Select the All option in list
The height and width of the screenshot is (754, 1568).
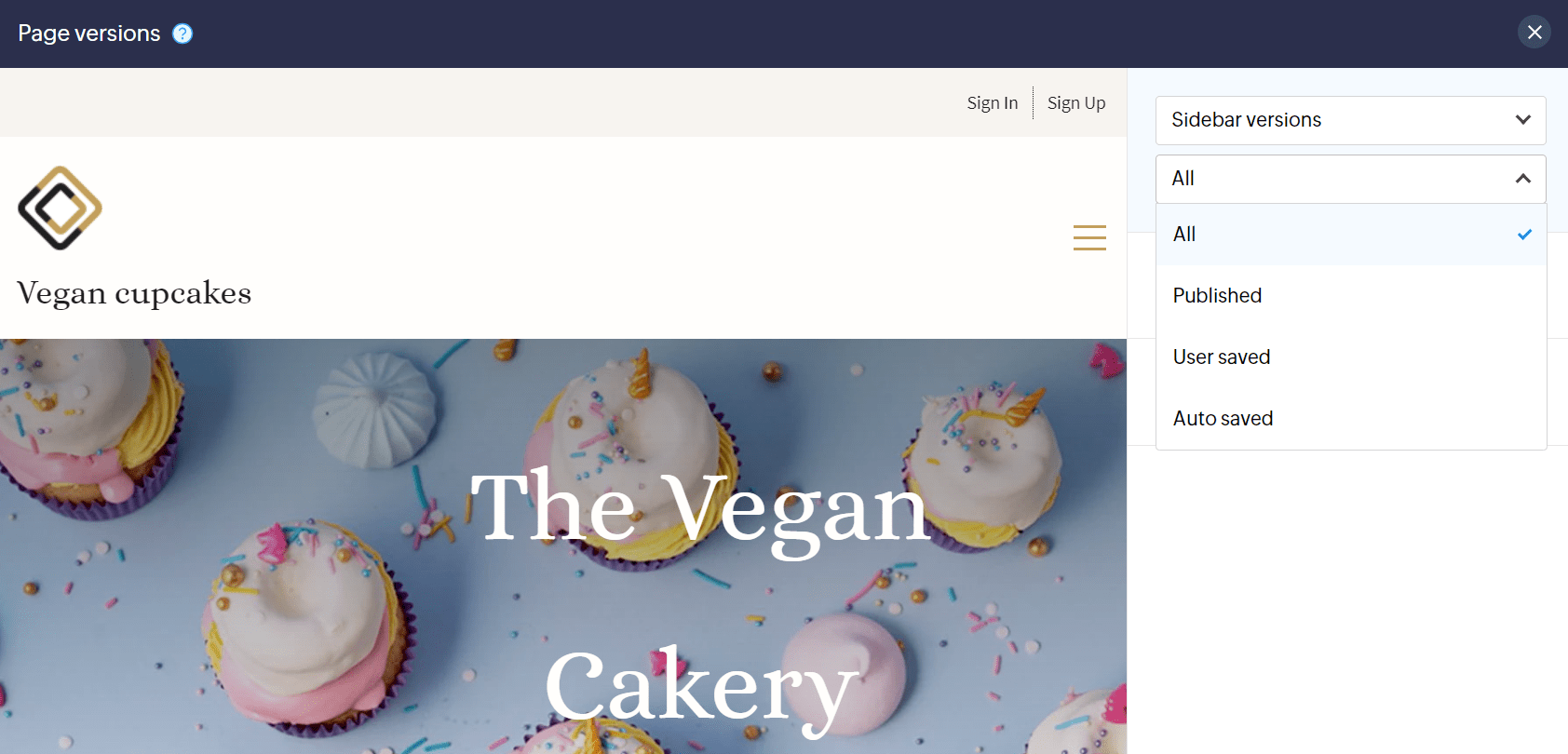(x=1351, y=235)
